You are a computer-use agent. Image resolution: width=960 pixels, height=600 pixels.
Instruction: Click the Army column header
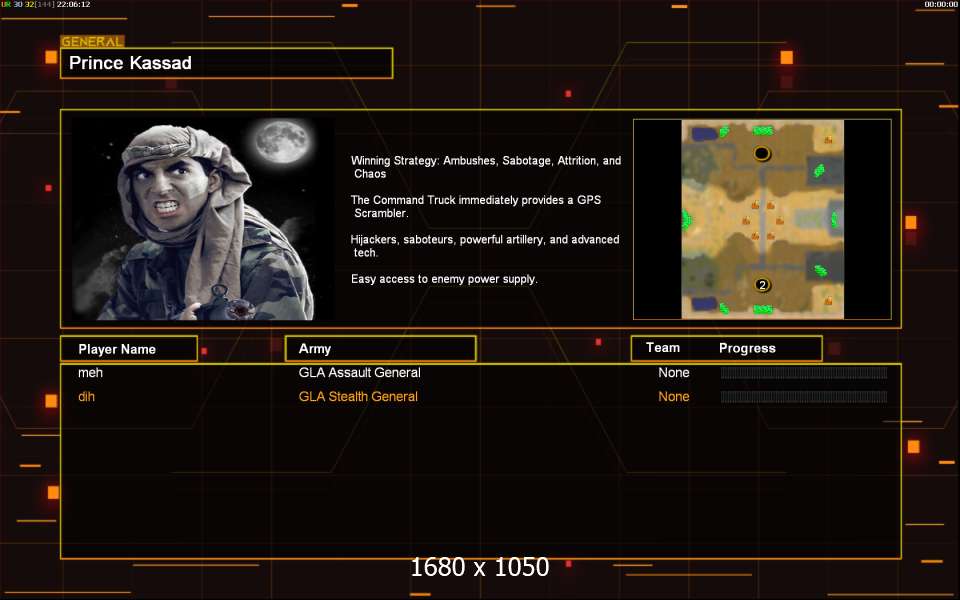380,348
